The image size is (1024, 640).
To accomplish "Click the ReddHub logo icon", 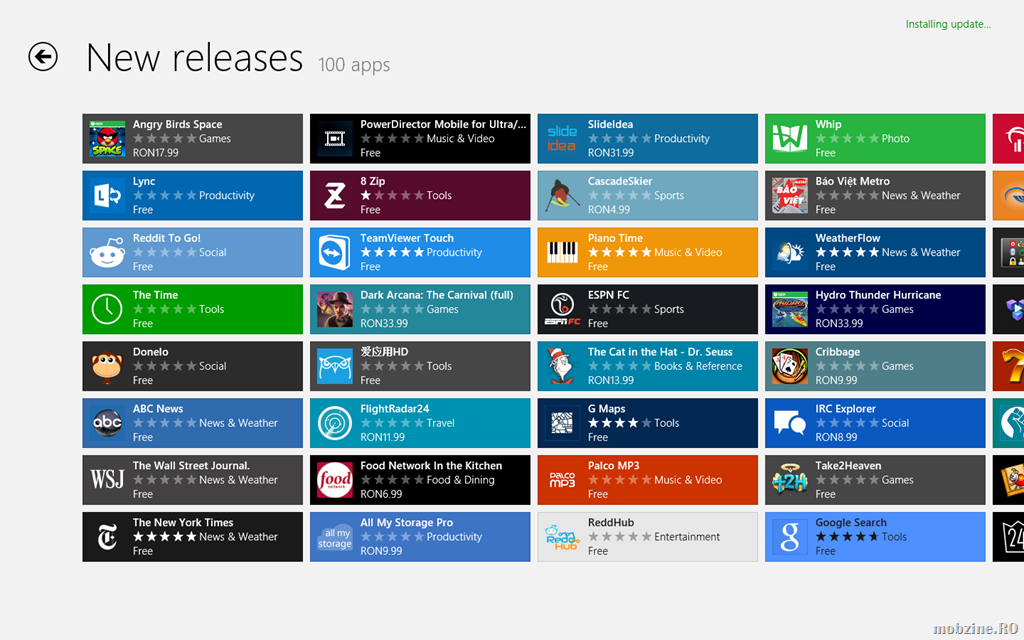I will (562, 536).
